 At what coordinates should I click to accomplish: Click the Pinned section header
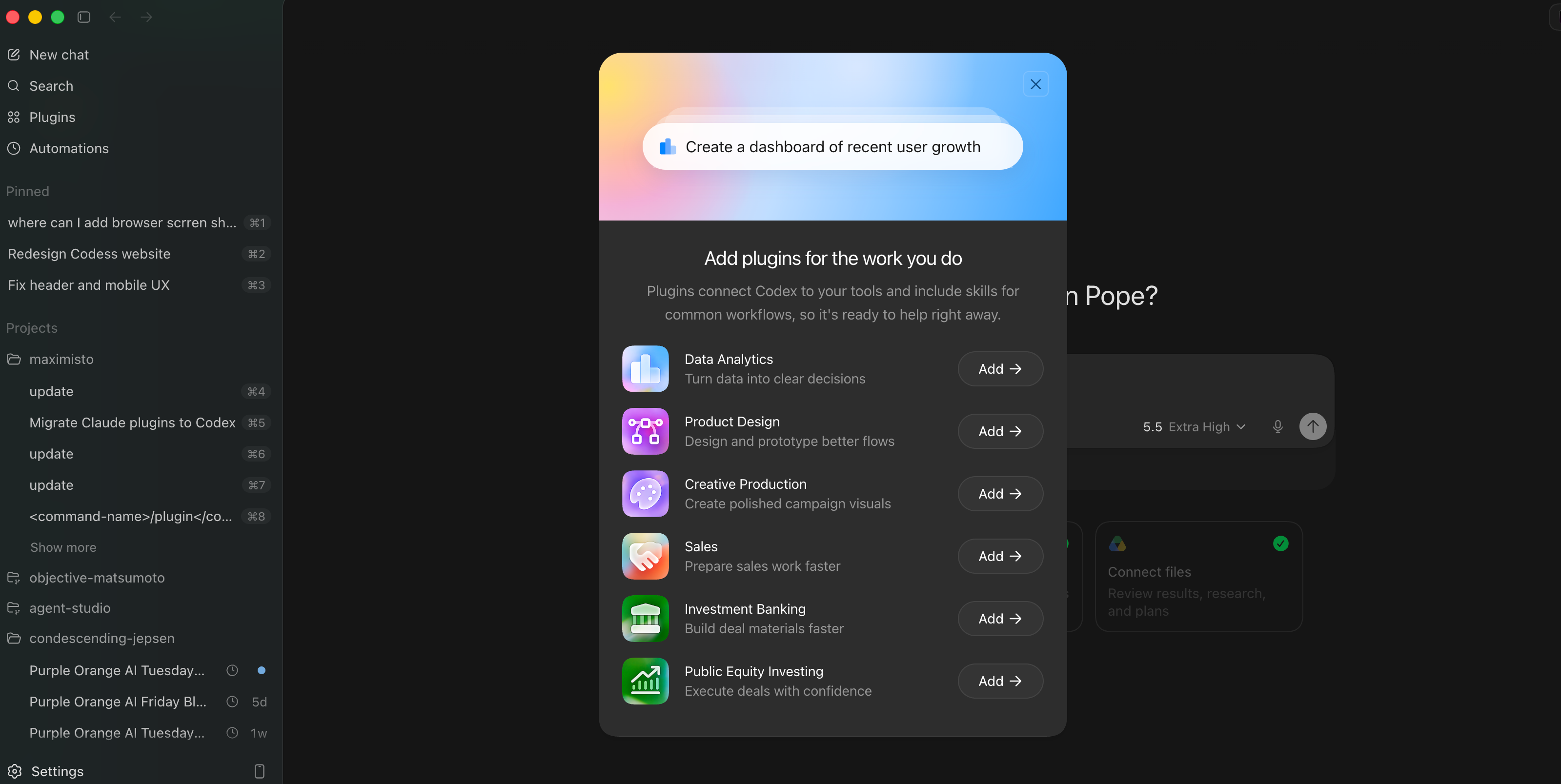(27, 191)
